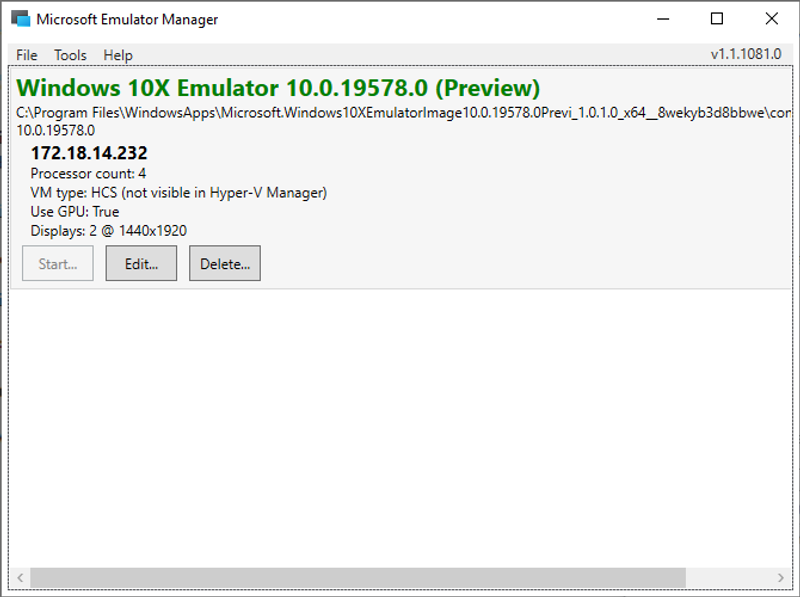Click the C:\Program Files install path text
The image size is (800, 597).
[x=404, y=113]
